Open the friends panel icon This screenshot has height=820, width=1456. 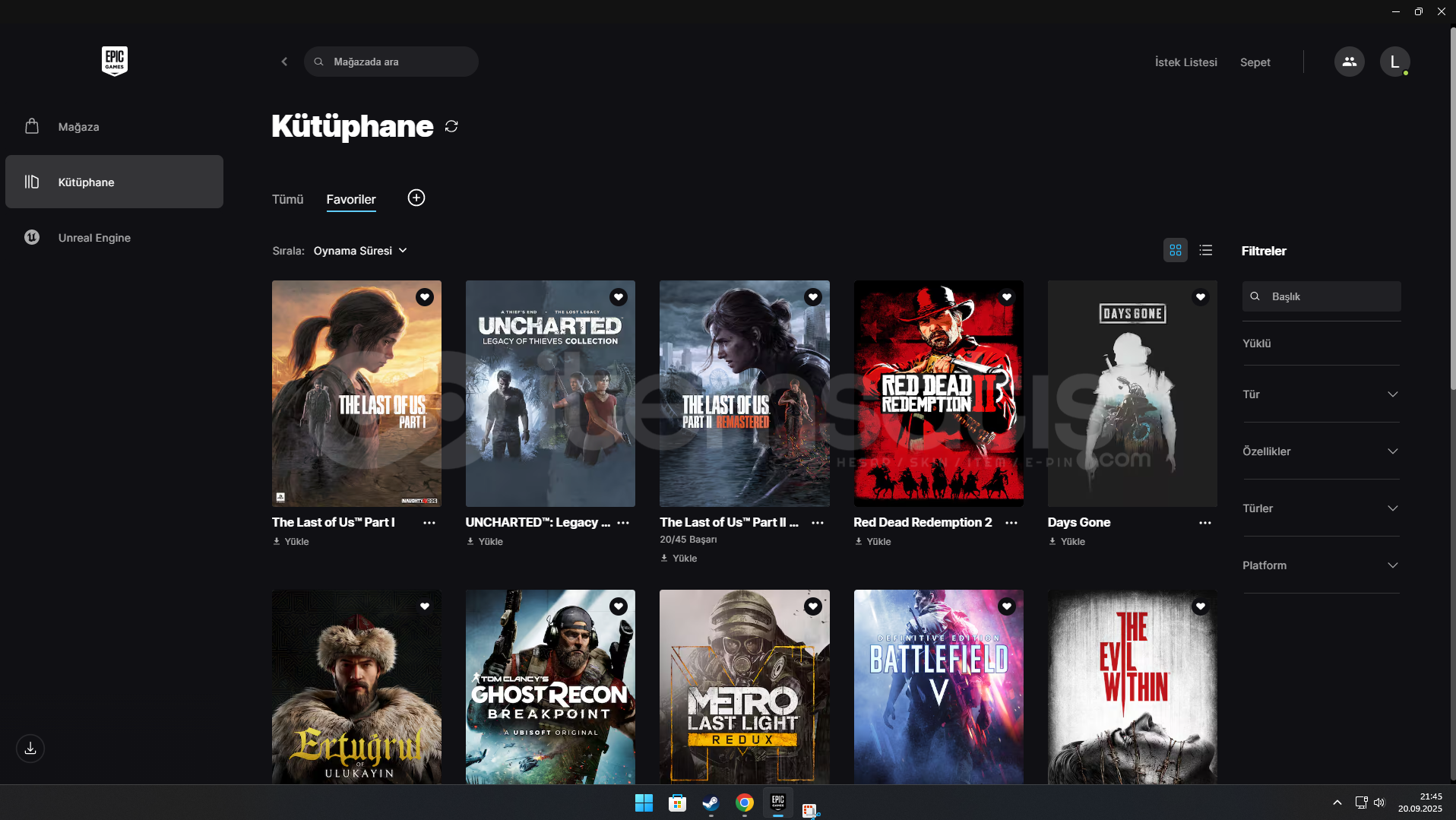[x=1350, y=62]
